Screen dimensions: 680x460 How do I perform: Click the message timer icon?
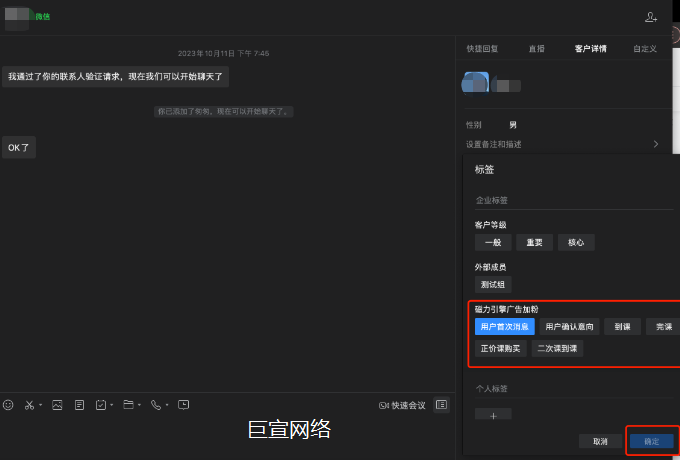pos(183,405)
